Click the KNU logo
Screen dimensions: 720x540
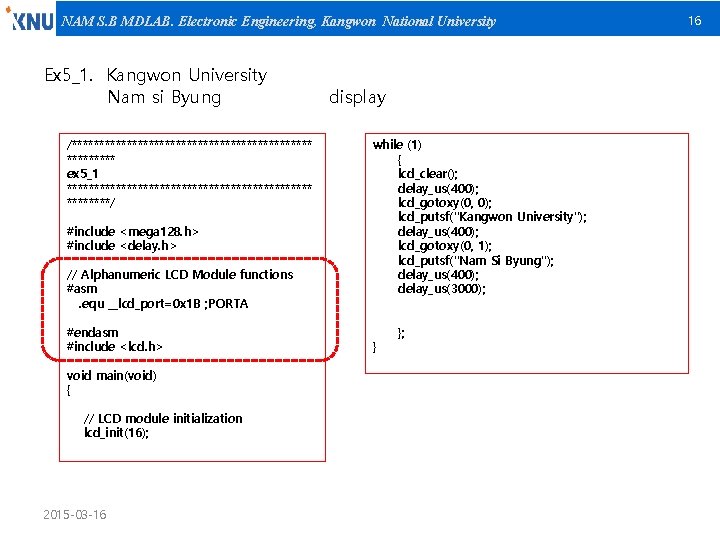pyautogui.click(x=29, y=19)
